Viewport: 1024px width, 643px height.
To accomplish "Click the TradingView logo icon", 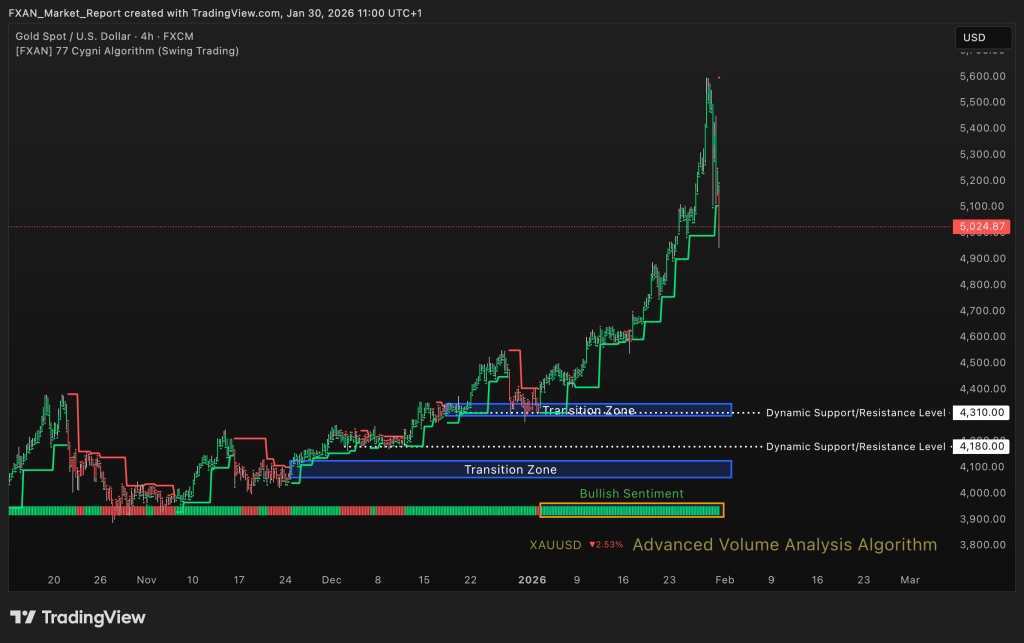I will point(23,617).
